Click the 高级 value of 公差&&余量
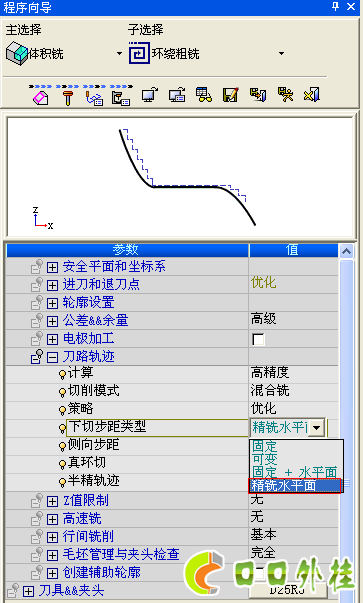Screen dimensions: 363x603 [263, 319]
